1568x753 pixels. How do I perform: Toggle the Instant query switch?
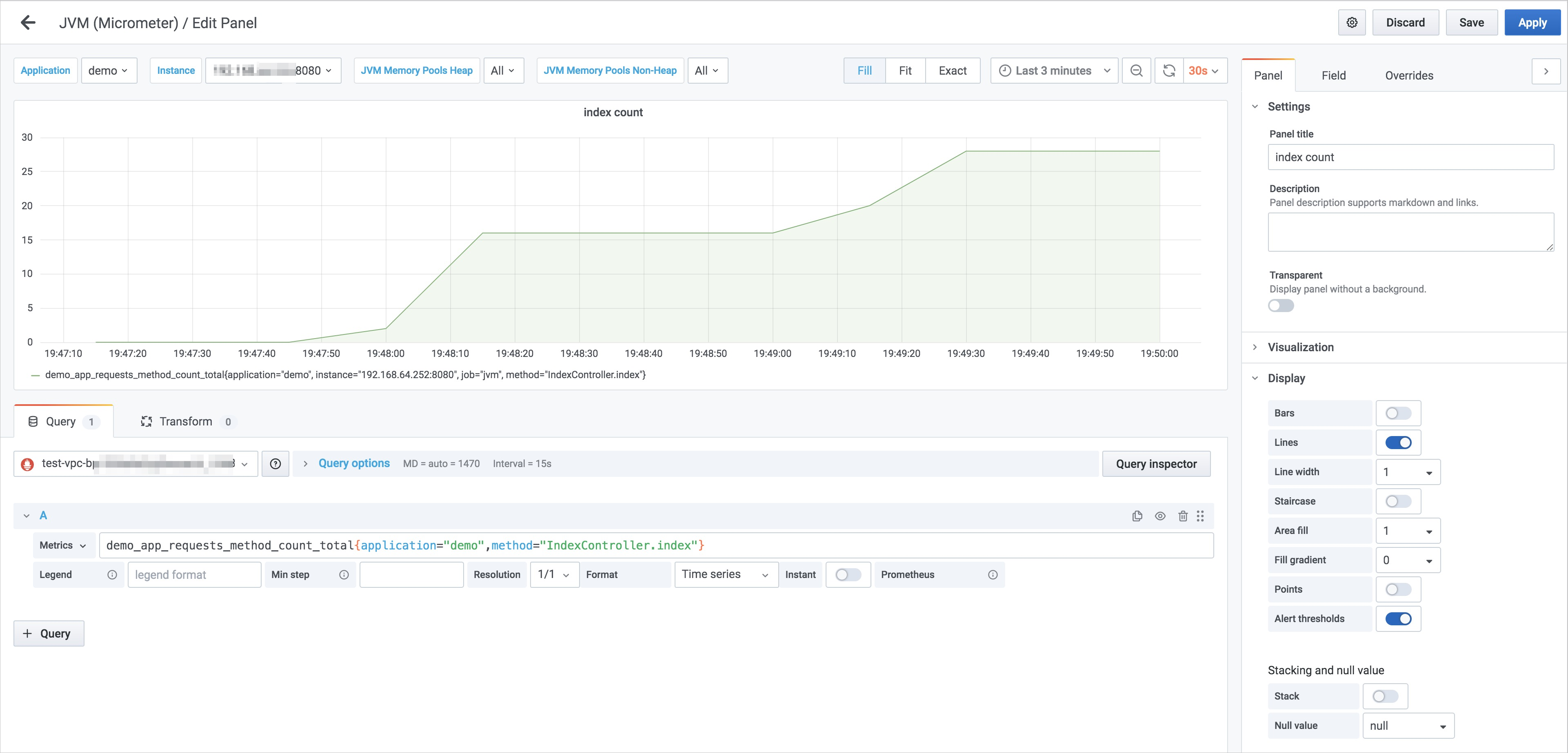pyautogui.click(x=848, y=575)
